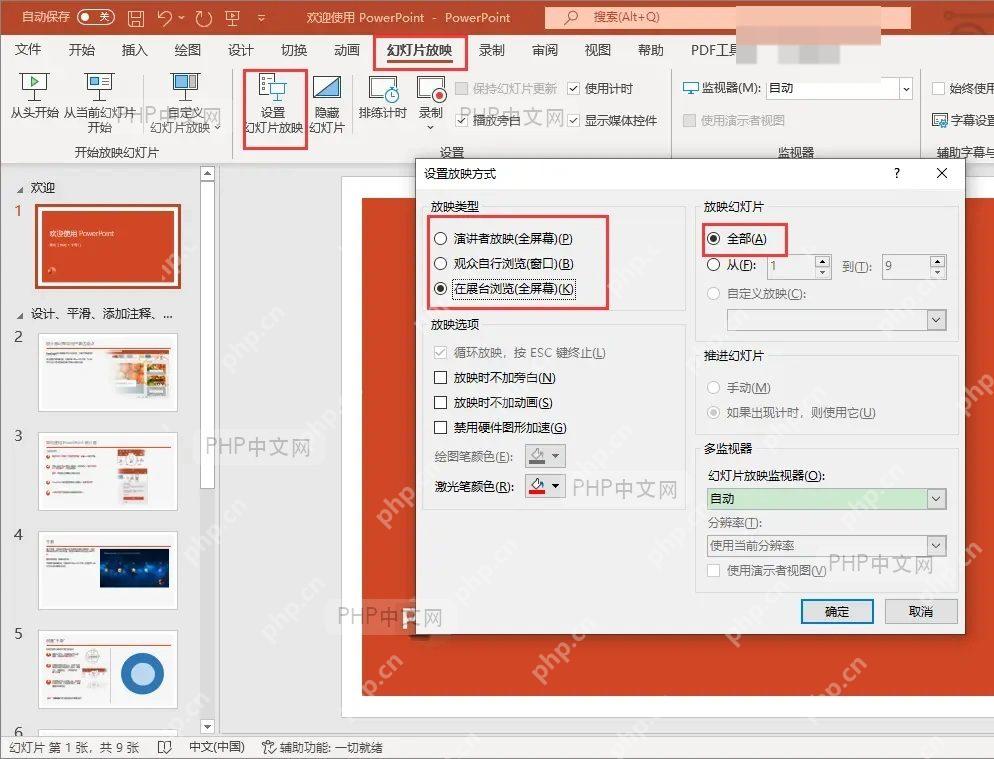
Task: Select slide 1 thumbnail
Action: point(108,246)
